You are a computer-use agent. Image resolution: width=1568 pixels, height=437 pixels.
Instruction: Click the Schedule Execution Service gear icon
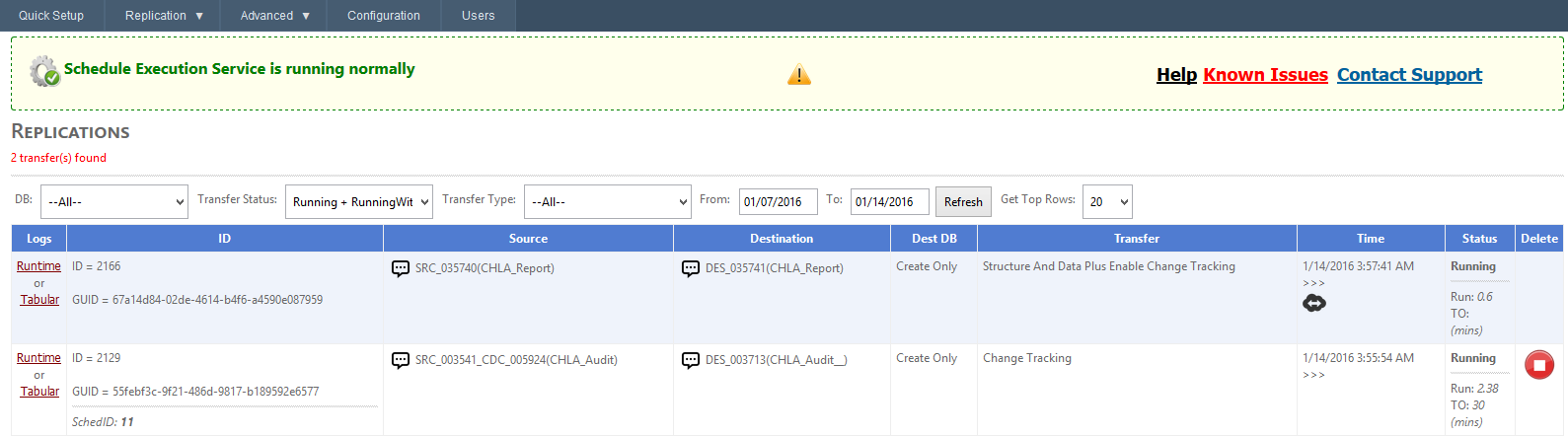click(x=44, y=71)
